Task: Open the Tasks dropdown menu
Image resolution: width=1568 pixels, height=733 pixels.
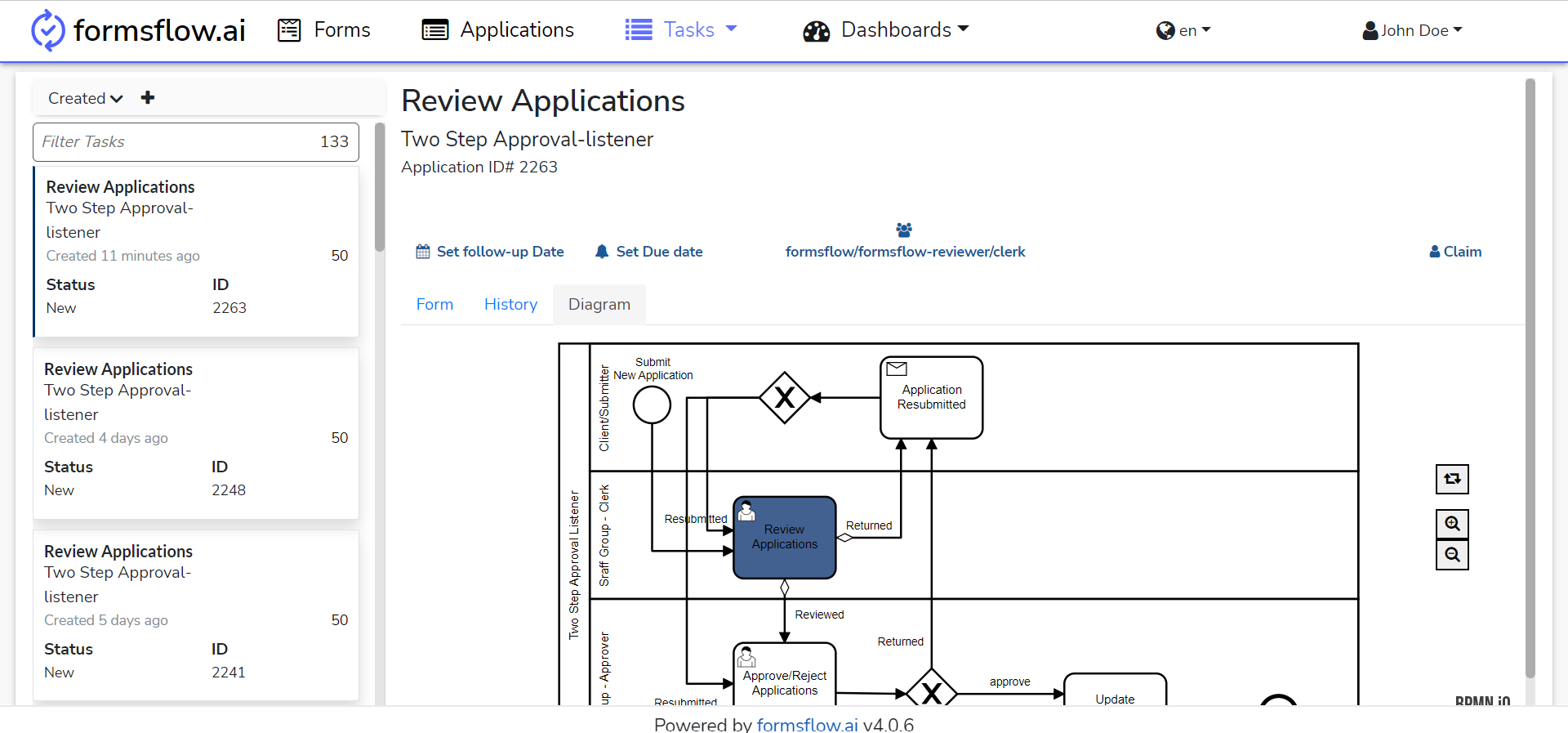Action: pos(681,30)
